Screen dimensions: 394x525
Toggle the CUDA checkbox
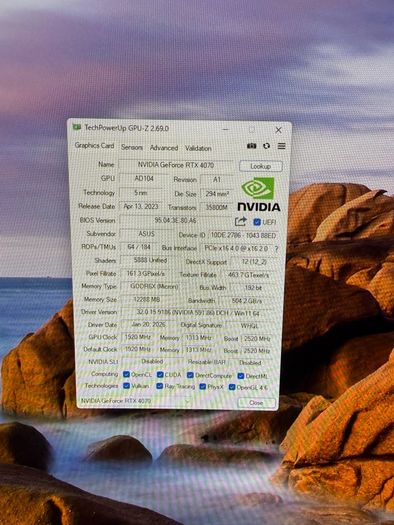160,375
